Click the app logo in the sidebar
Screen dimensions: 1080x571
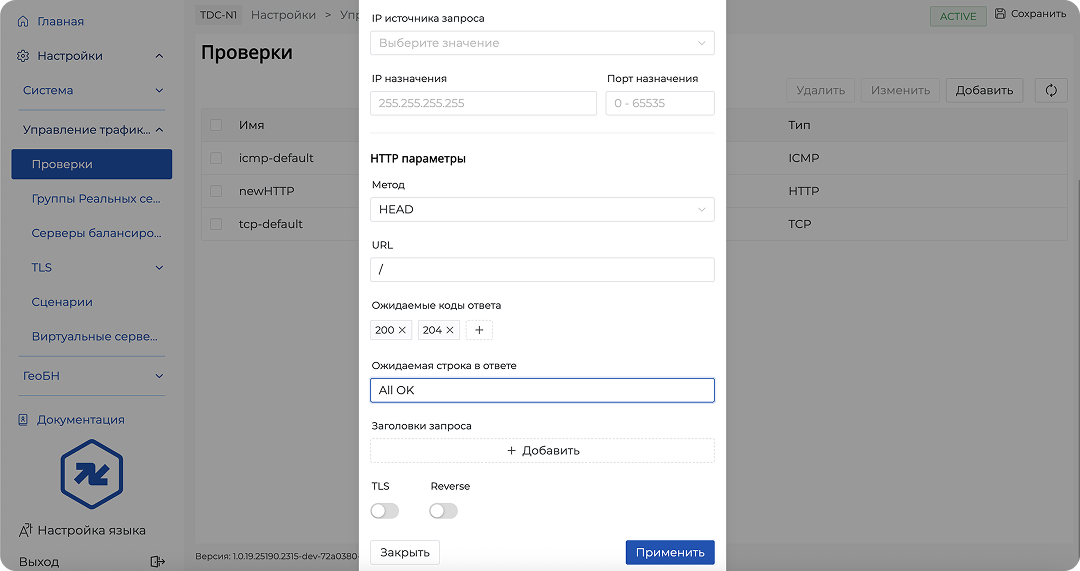[91, 474]
